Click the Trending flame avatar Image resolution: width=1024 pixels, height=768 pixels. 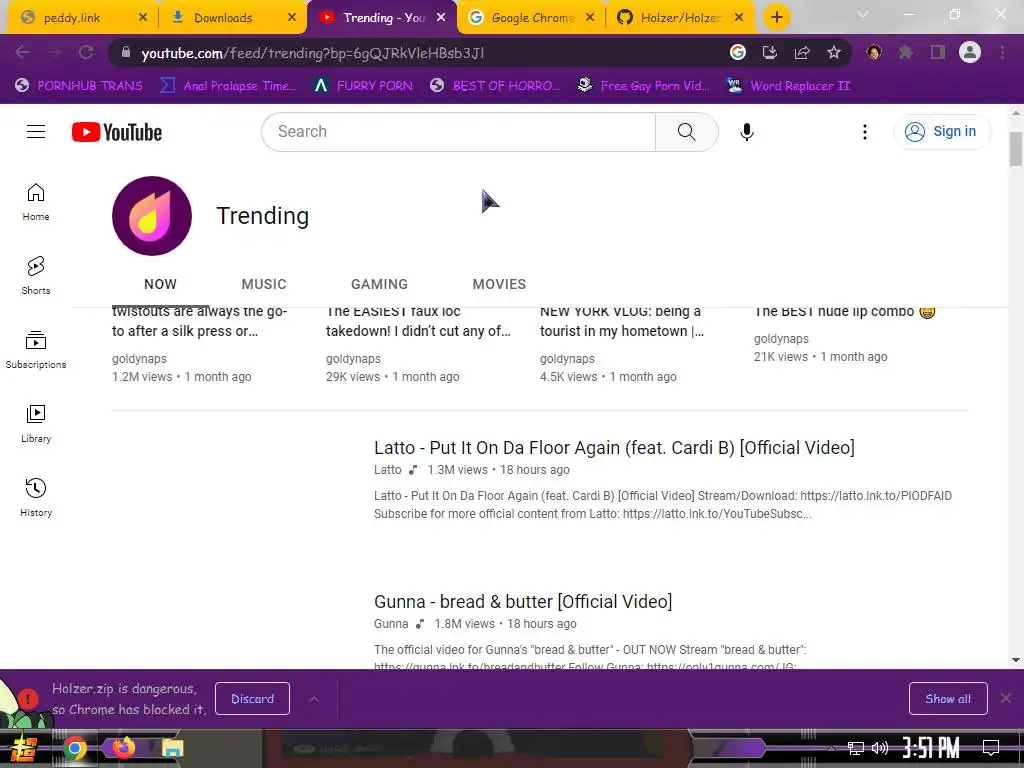pos(152,216)
